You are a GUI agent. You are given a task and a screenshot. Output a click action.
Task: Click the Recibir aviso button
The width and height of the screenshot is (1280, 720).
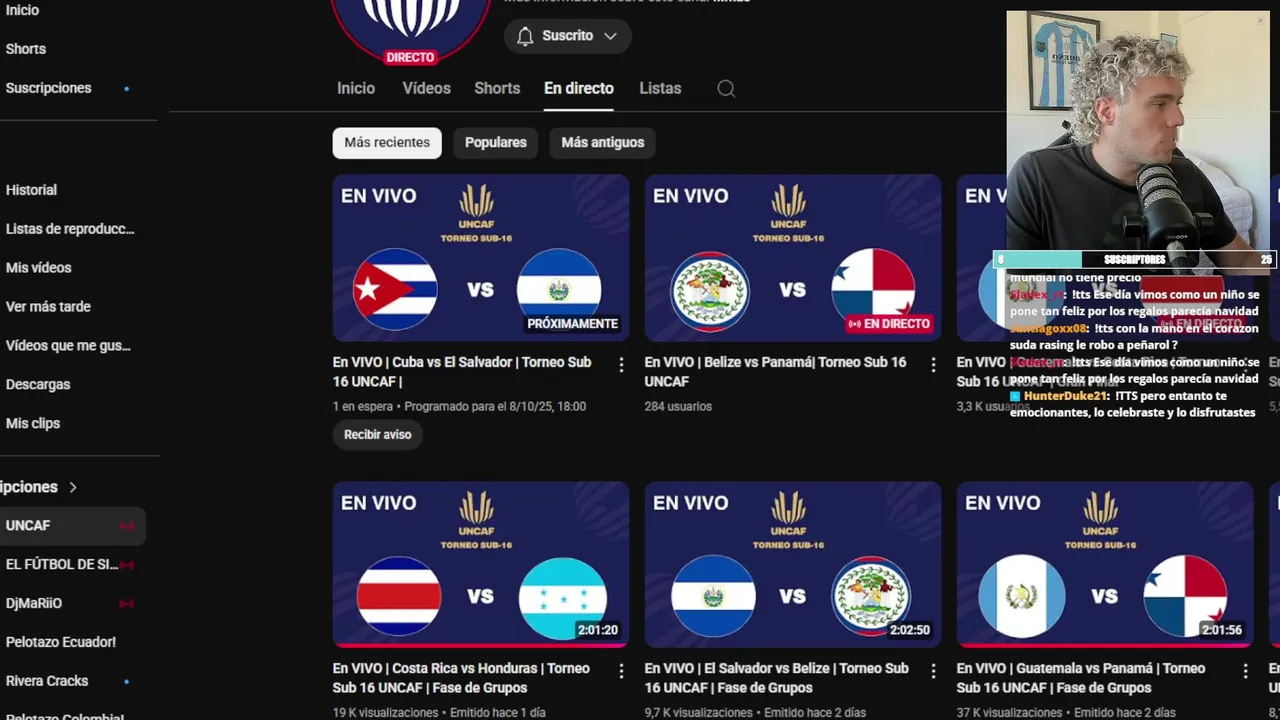click(x=378, y=434)
